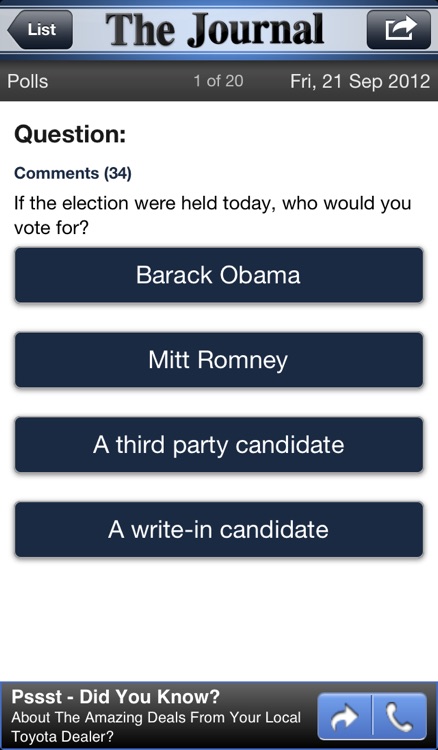Tap empty white area below write-in option
Image resolution: width=438 pixels, height=750 pixels.
point(219,619)
